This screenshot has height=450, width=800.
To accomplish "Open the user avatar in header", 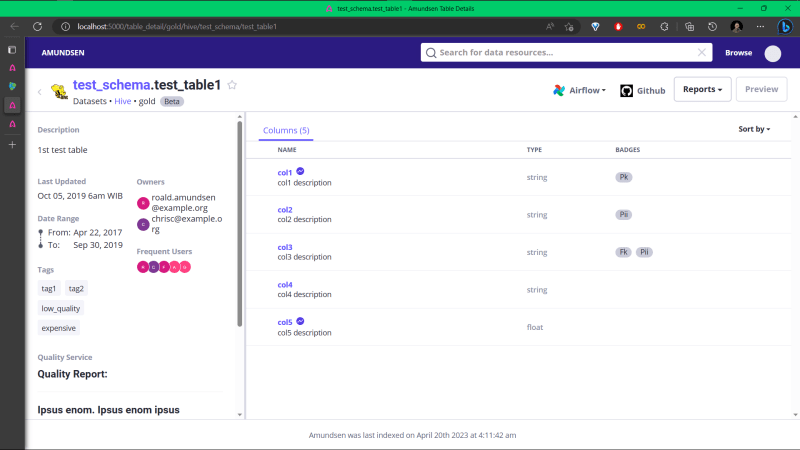I will (772, 53).
